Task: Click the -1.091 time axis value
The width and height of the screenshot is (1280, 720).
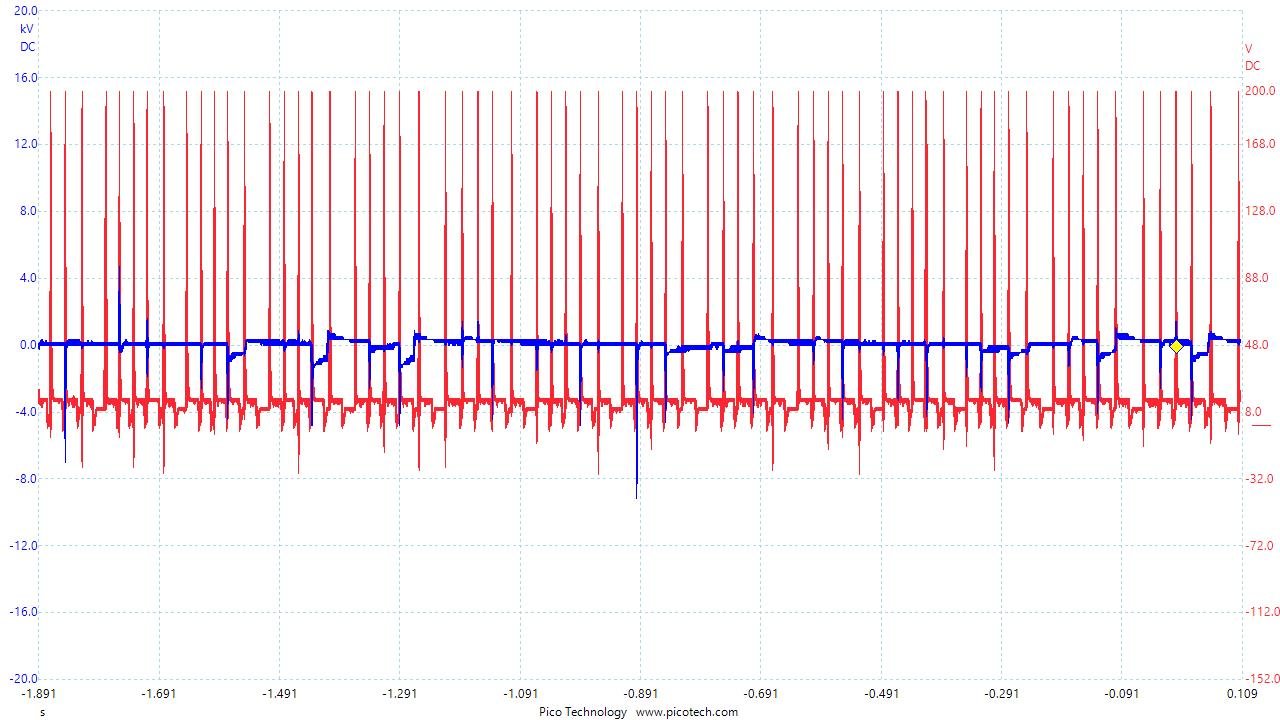Action: click(520, 693)
